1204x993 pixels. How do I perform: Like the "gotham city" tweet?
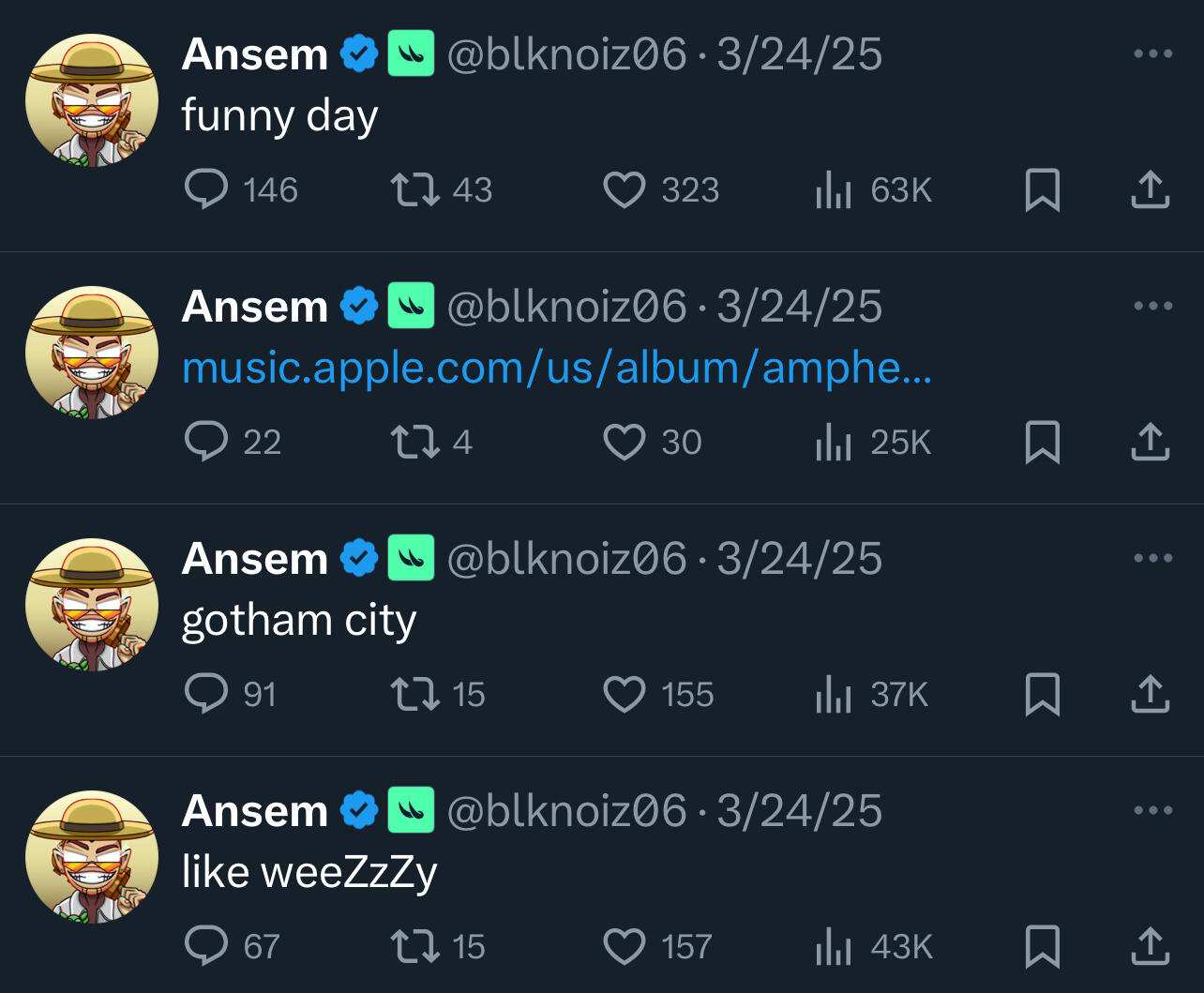point(625,694)
